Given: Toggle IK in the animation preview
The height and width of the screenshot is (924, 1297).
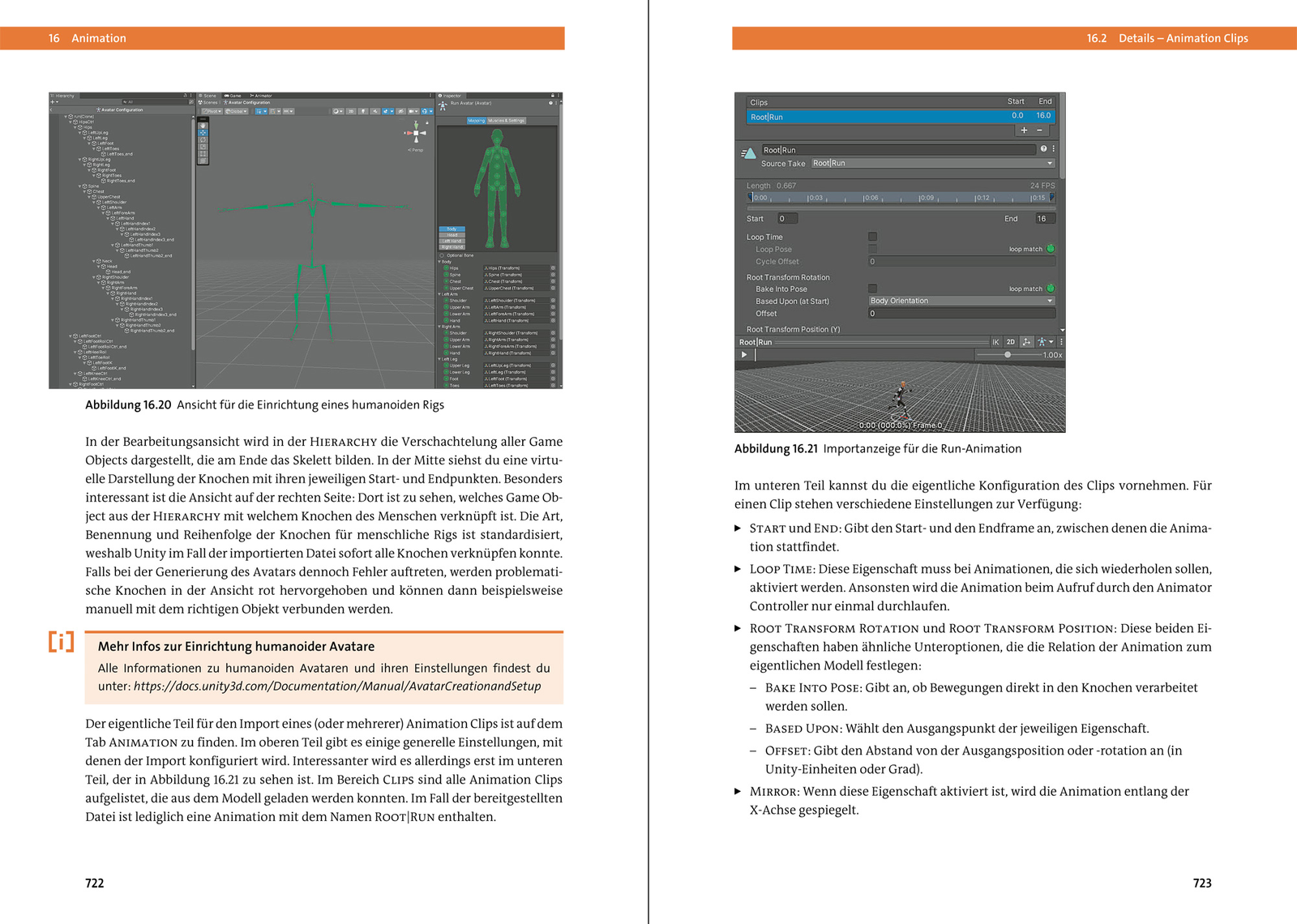Looking at the screenshot, I should click(995, 342).
